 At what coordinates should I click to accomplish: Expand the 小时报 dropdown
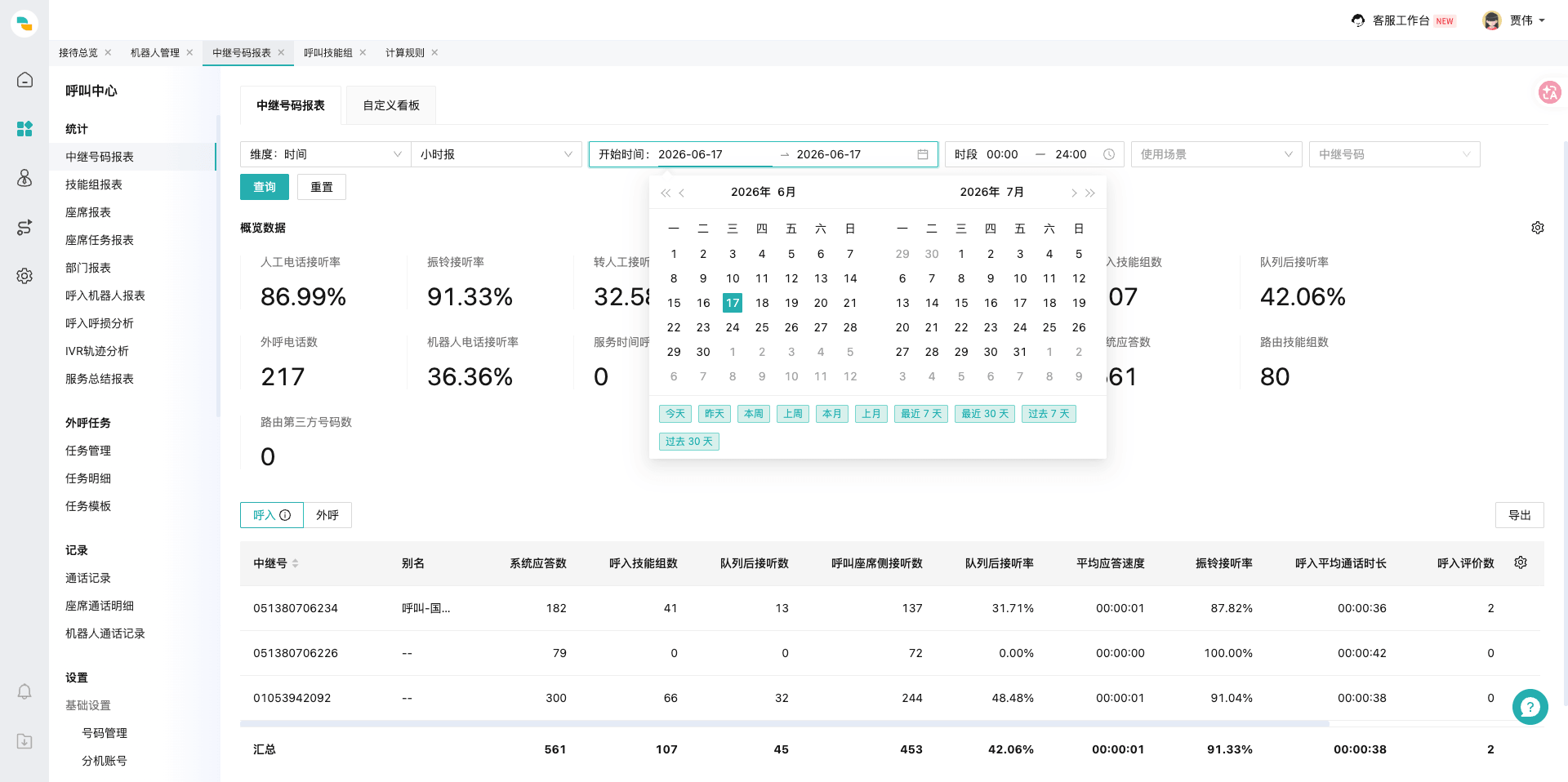click(x=496, y=154)
